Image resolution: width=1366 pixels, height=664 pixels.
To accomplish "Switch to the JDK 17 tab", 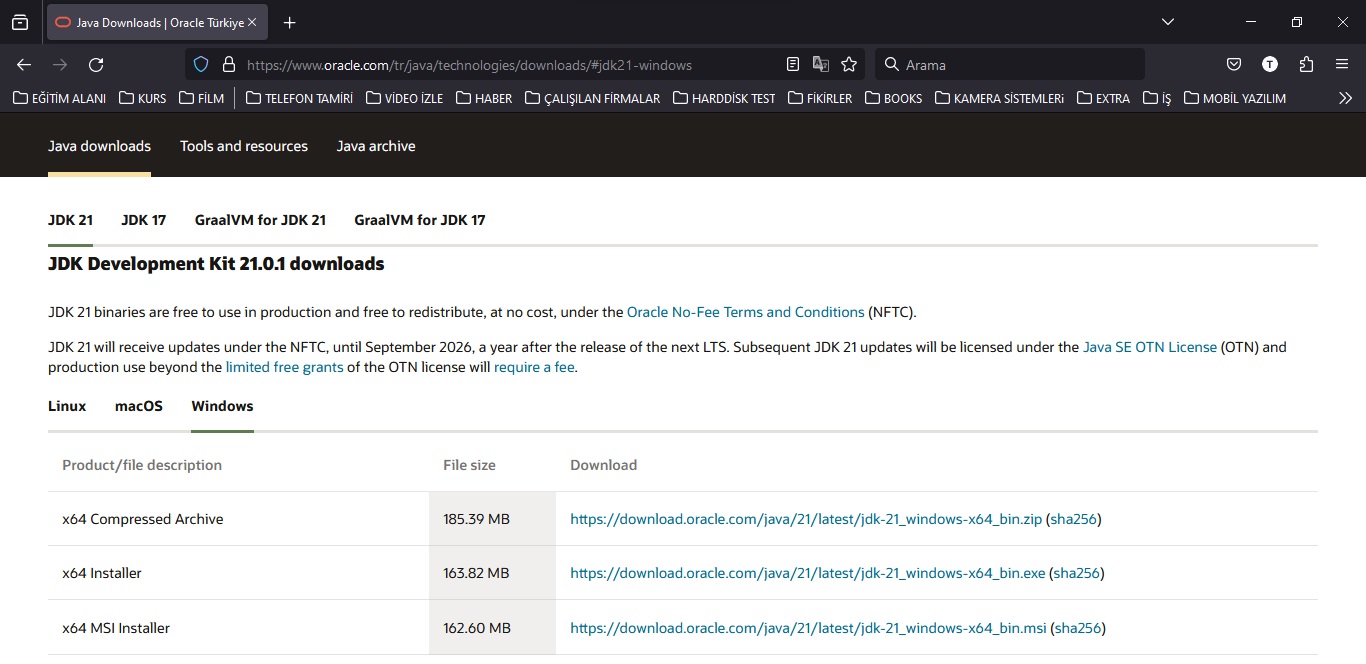I will pos(144,220).
